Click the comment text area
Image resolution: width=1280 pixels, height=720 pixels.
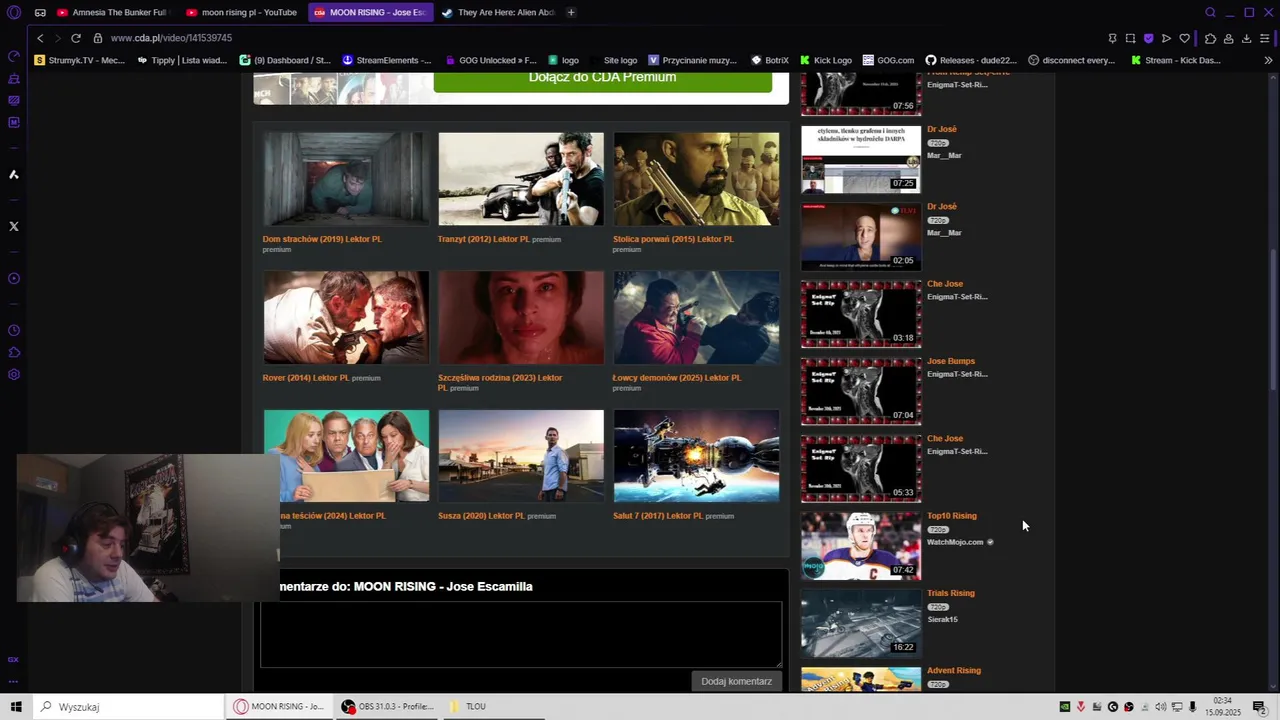tap(521, 634)
